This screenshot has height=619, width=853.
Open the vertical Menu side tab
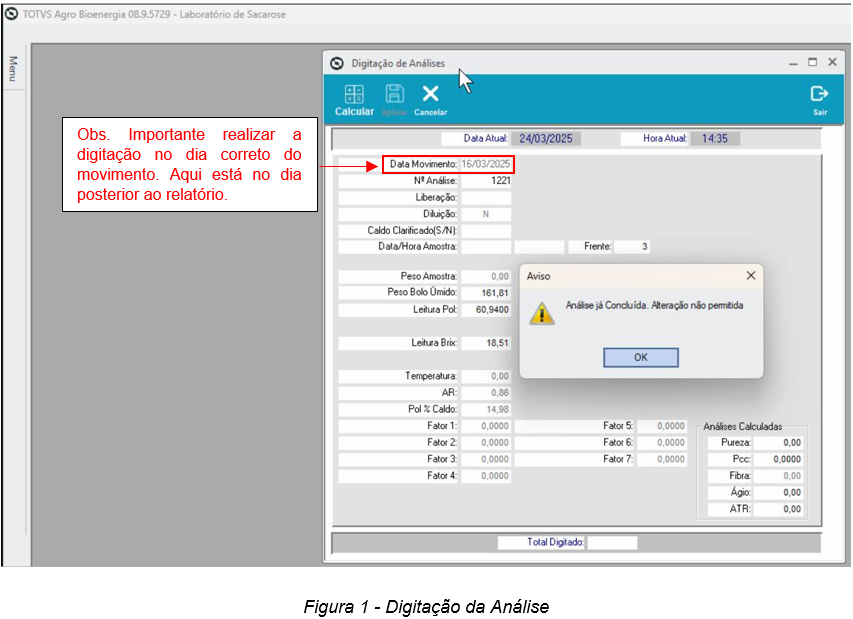pos(13,69)
